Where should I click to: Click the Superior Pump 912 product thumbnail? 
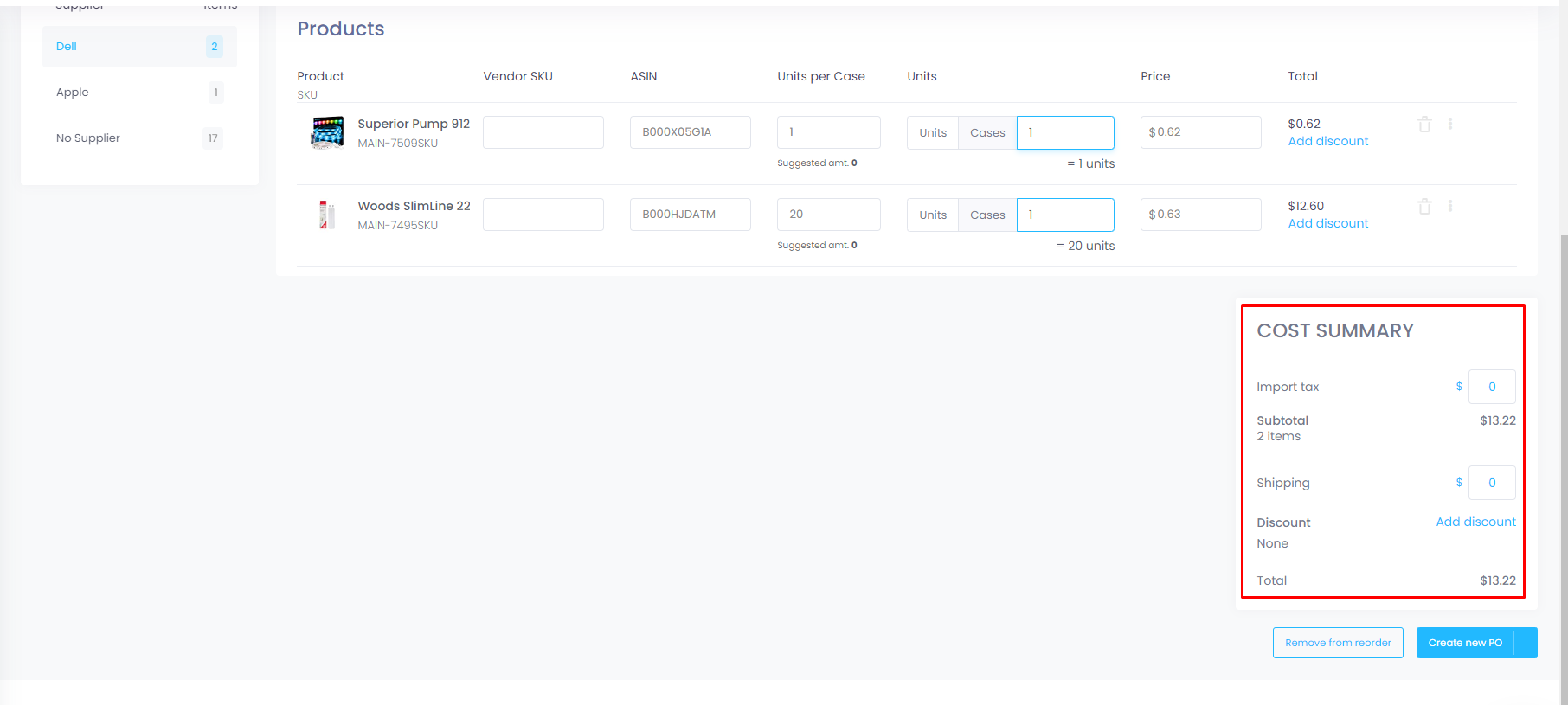[327, 132]
